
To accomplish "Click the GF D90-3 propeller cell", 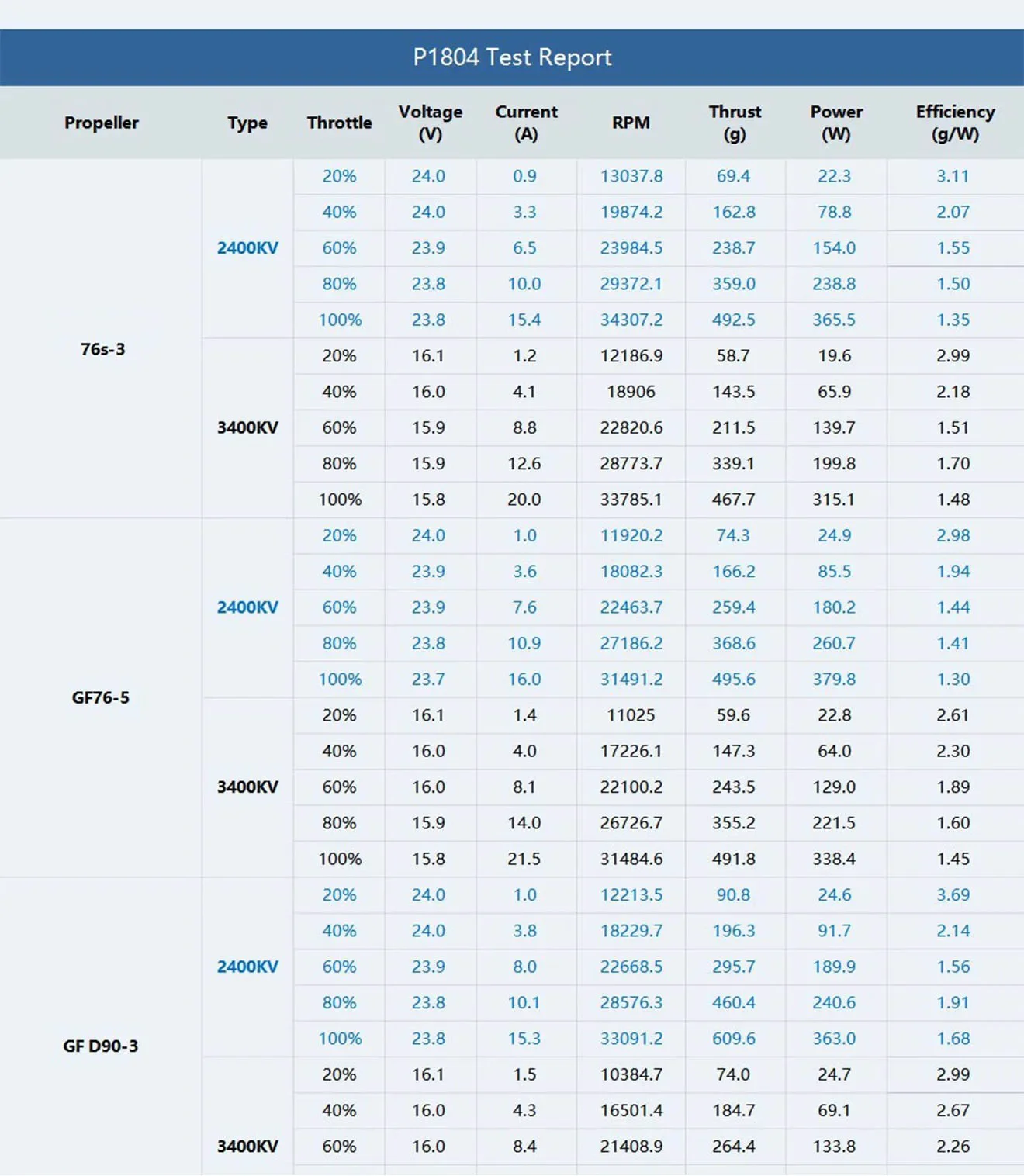I will pyautogui.click(x=101, y=1046).
